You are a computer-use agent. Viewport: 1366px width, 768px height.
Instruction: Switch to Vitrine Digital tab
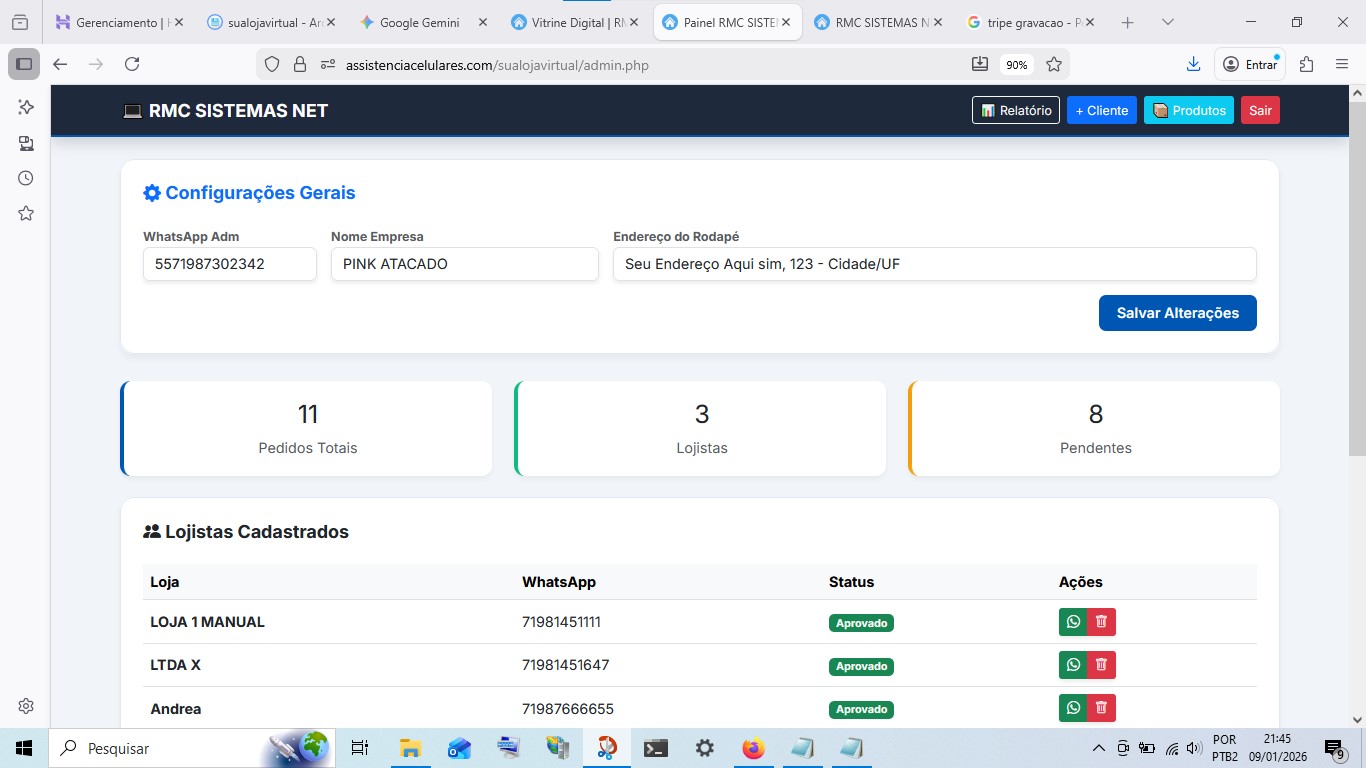pyautogui.click(x=568, y=22)
